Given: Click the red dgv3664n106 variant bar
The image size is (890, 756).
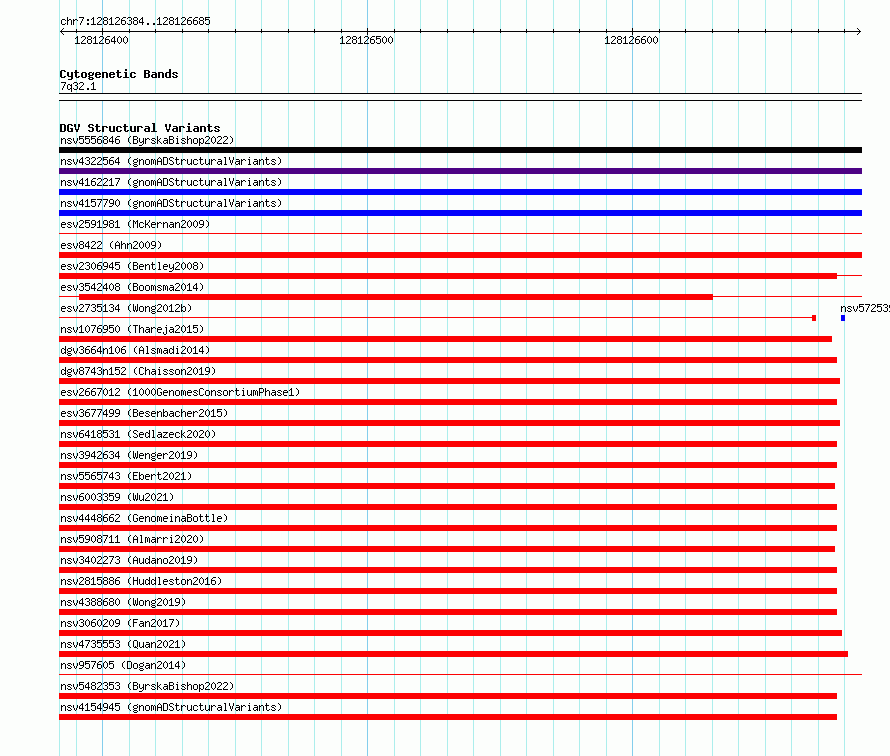Looking at the screenshot, I should click(x=448, y=360).
